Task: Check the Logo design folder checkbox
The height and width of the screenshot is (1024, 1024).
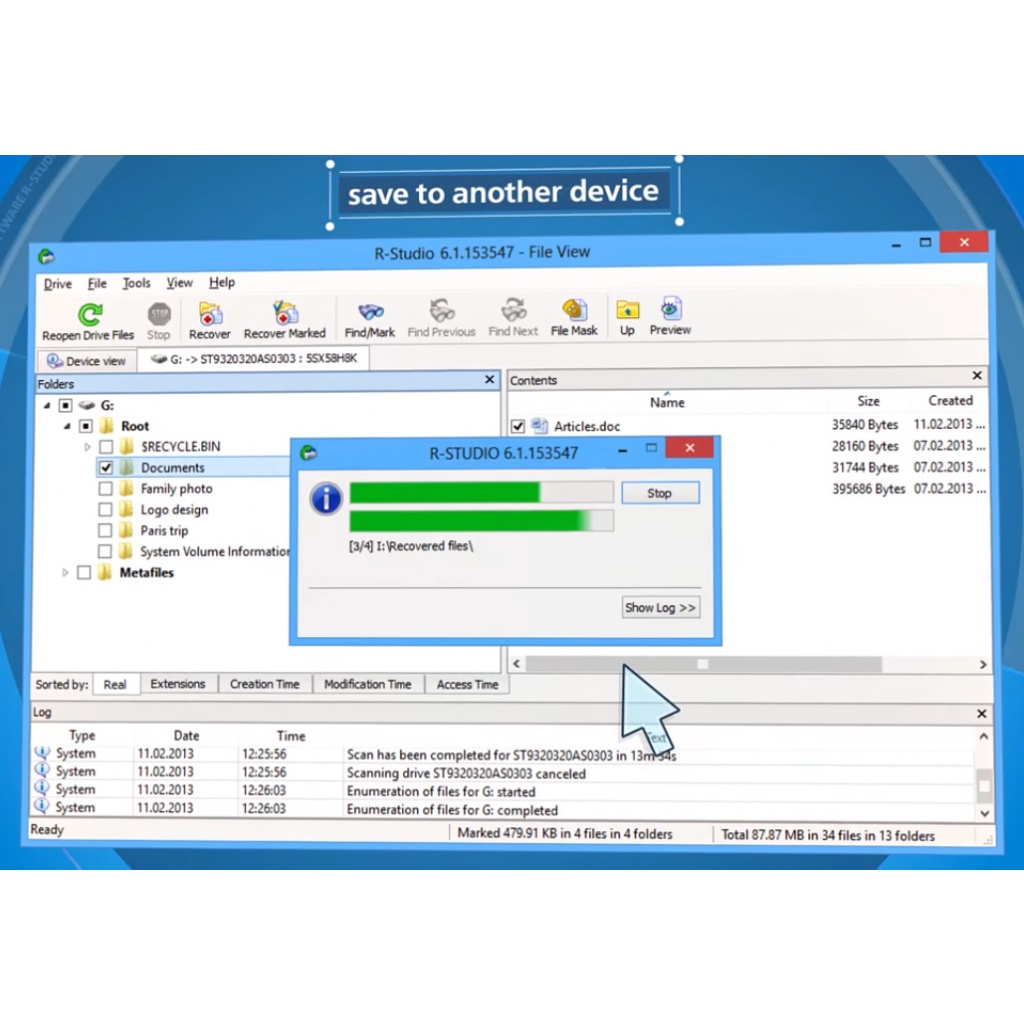Action: (x=105, y=509)
